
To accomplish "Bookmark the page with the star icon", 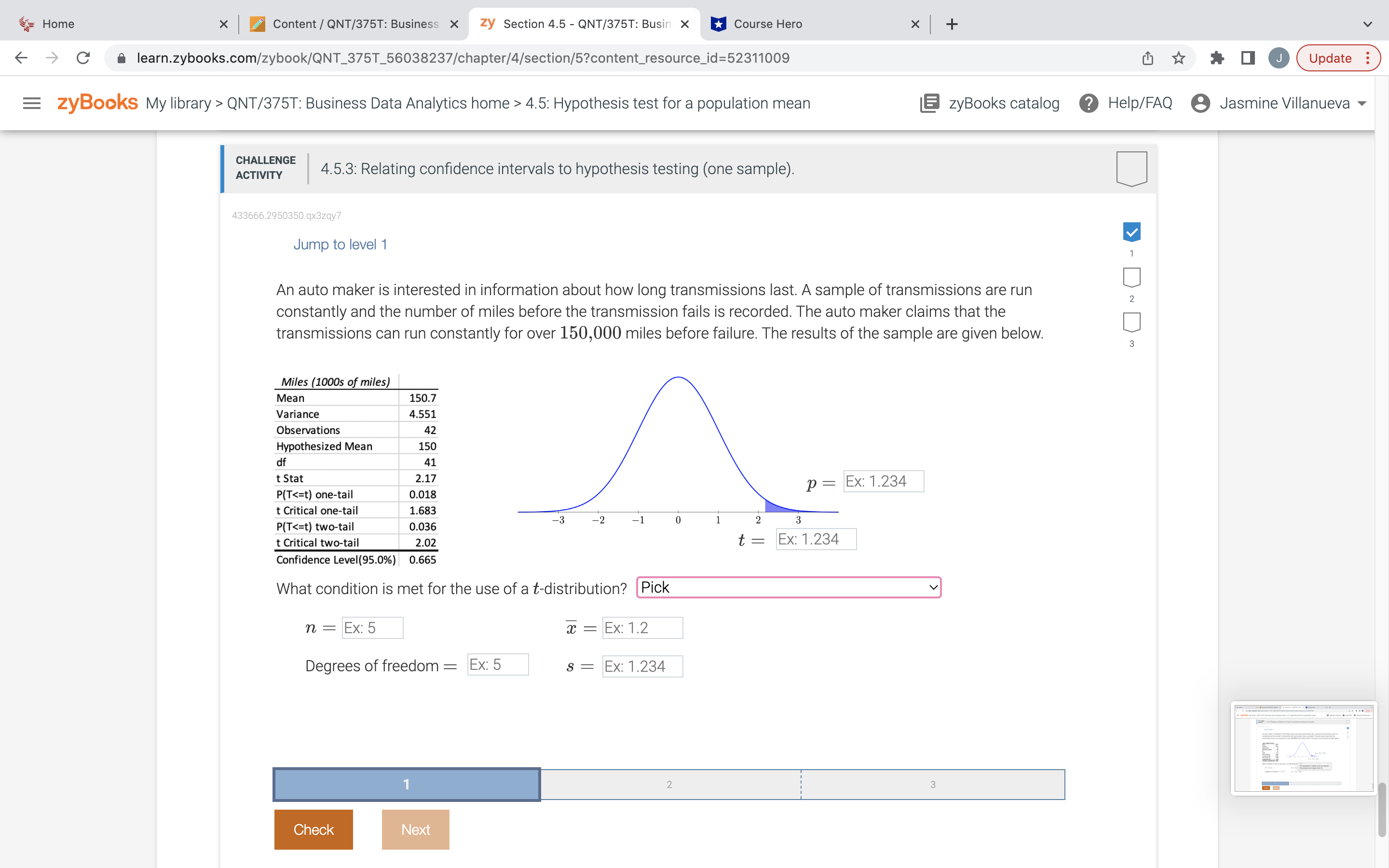I will coord(1178,57).
